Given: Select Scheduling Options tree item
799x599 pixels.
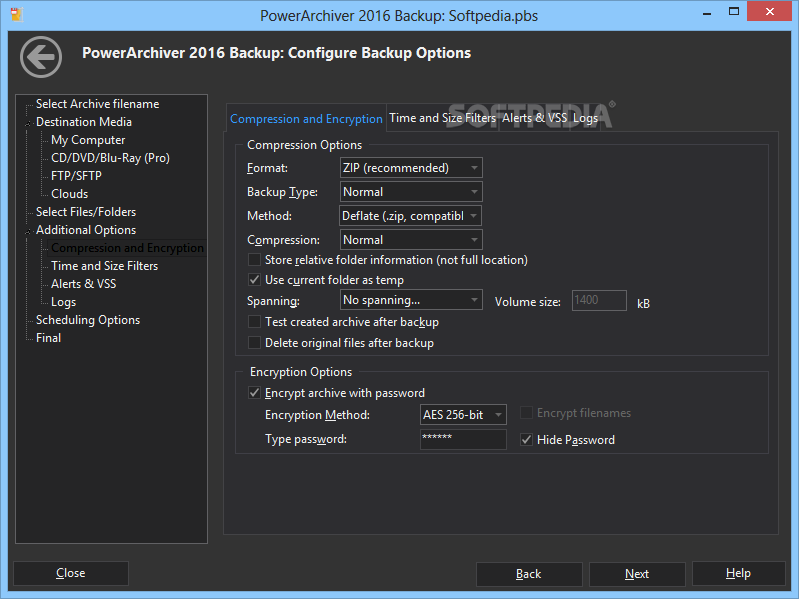Looking at the screenshot, I should (88, 320).
